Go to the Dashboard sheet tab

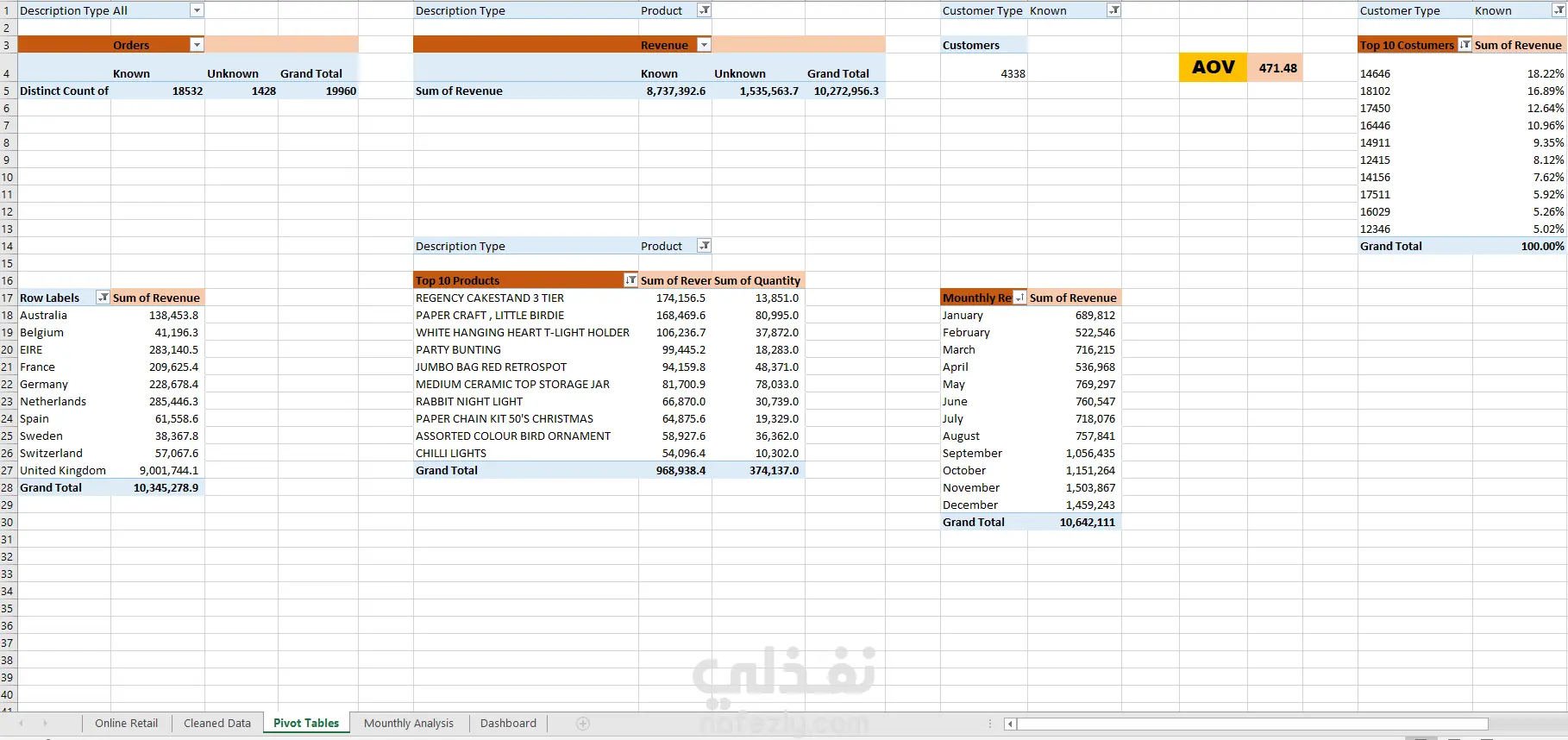click(508, 724)
